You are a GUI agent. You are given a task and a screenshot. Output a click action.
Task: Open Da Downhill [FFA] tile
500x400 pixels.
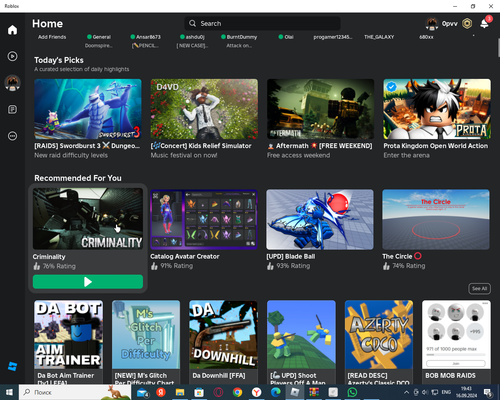[223, 335]
